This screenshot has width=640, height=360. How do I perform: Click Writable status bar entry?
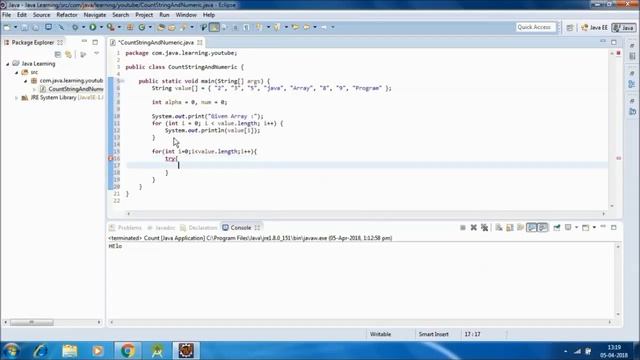click(x=380, y=334)
